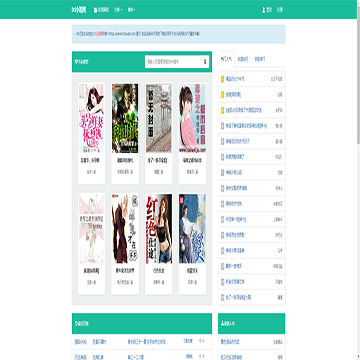Click the icon in the latest updates header
Image resolution: width=360 pixels, height=360 pixels.
77,323
